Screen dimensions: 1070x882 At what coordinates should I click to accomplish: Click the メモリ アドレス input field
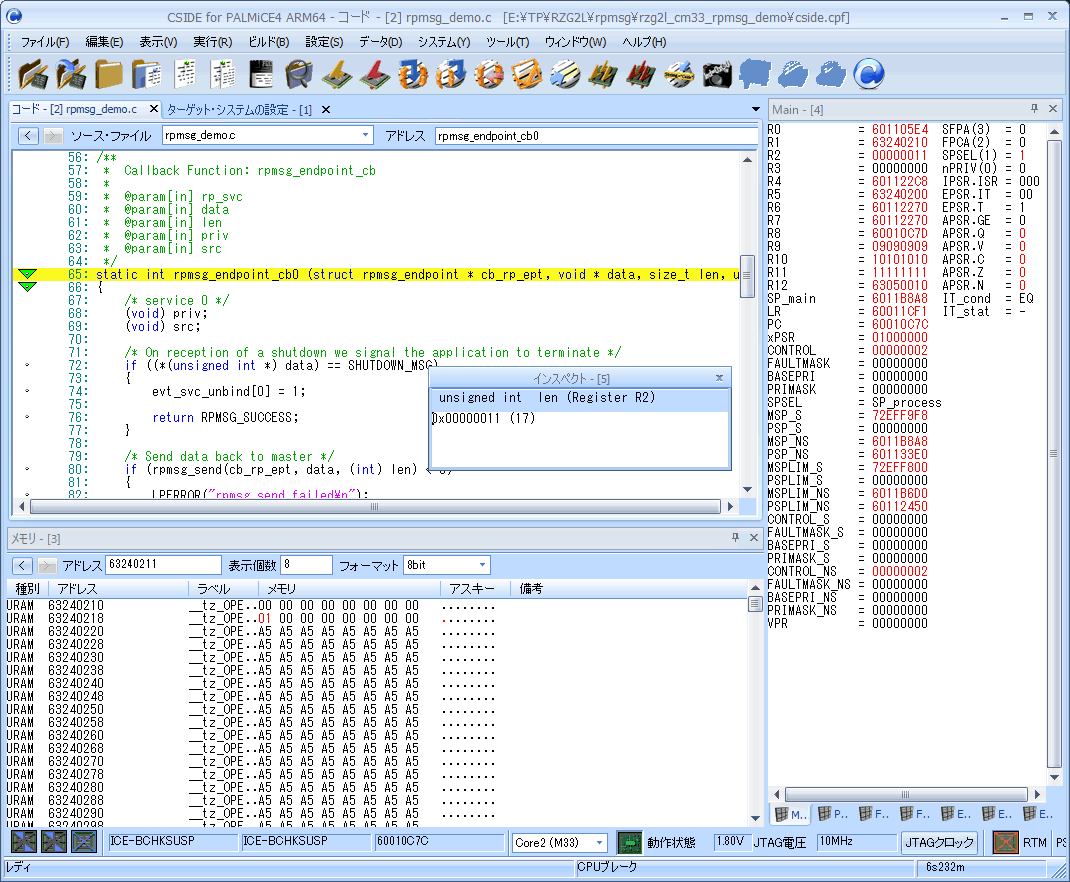tap(162, 565)
